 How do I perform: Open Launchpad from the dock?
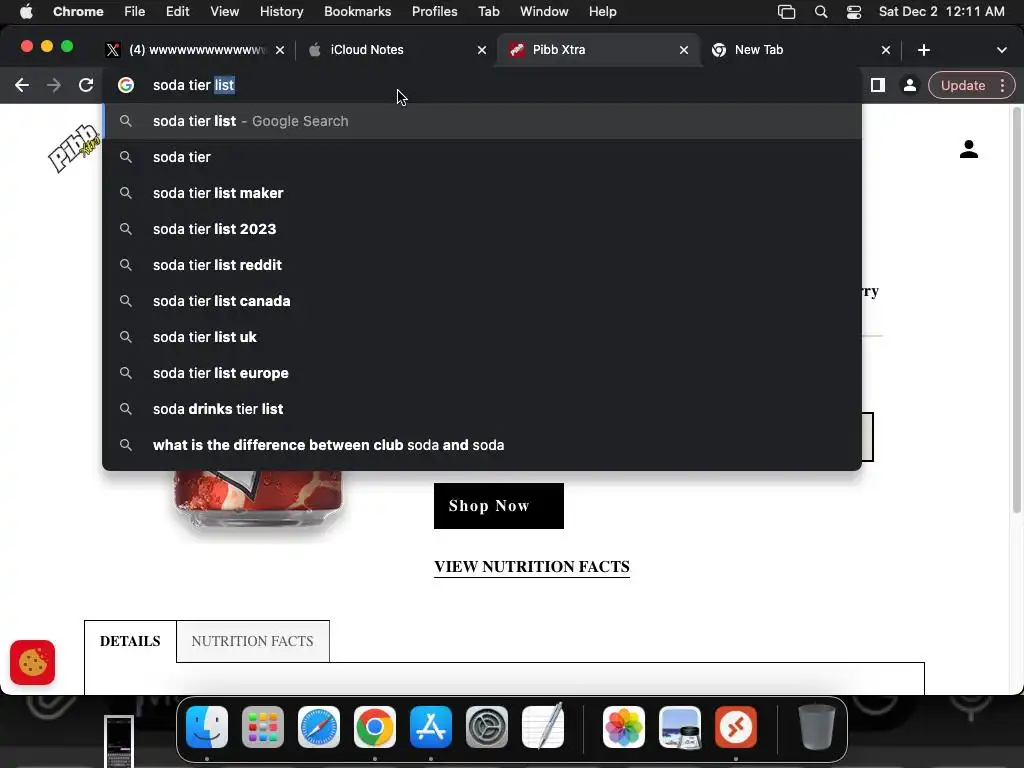coord(263,727)
